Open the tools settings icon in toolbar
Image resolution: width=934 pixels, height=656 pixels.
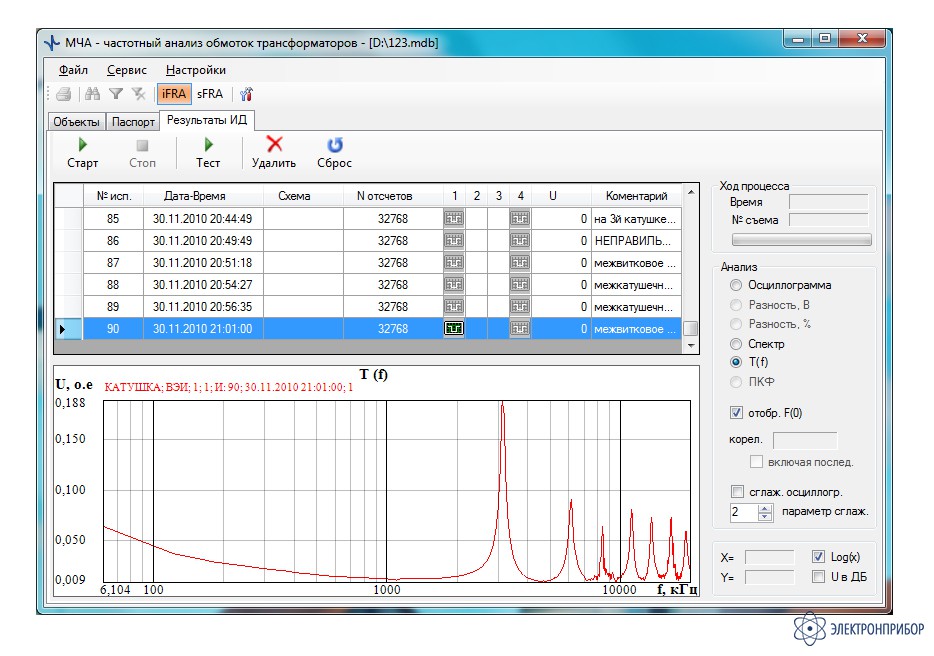pyautogui.click(x=246, y=94)
